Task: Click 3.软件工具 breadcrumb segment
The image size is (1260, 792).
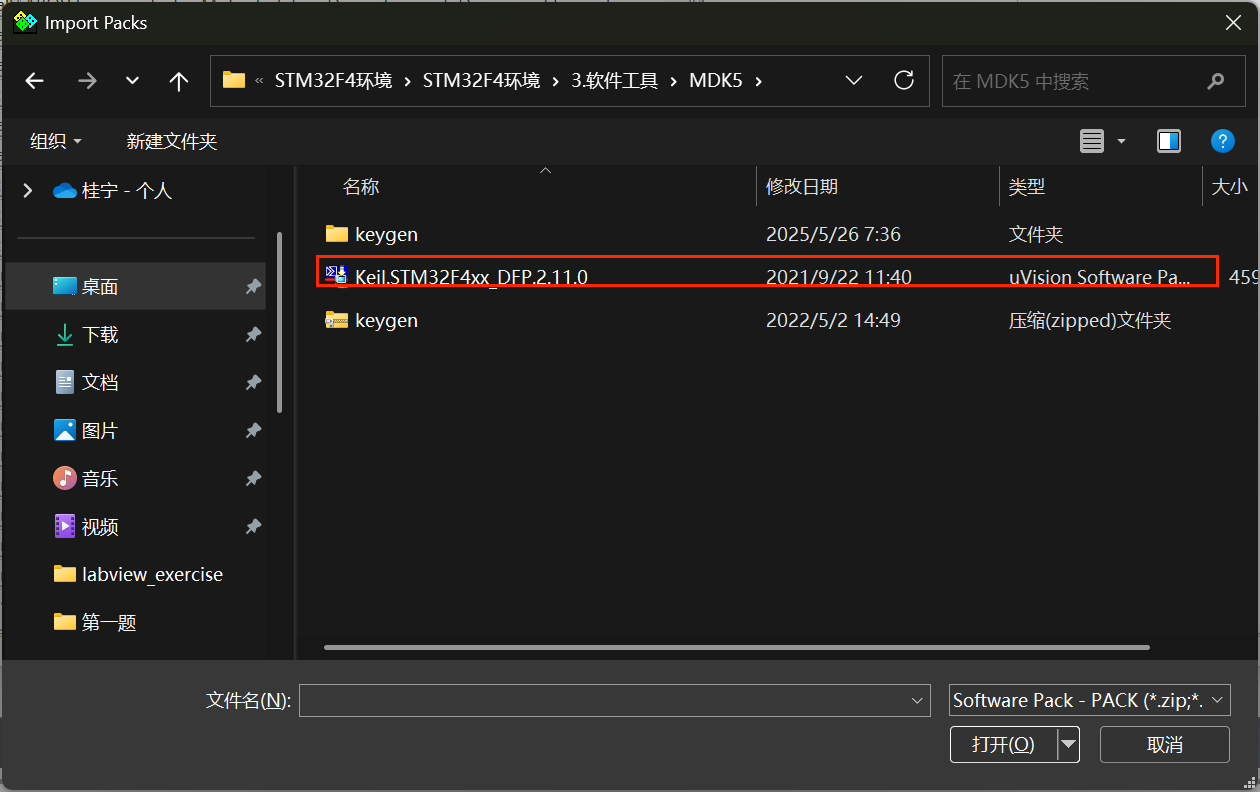Action: tap(614, 81)
